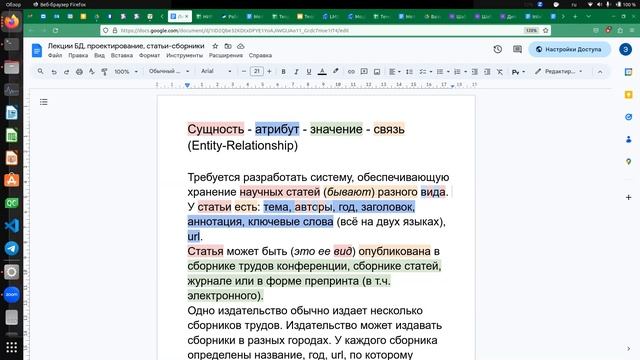Open the Расширения menu
The width and height of the screenshot is (640, 360).
click(x=226, y=55)
